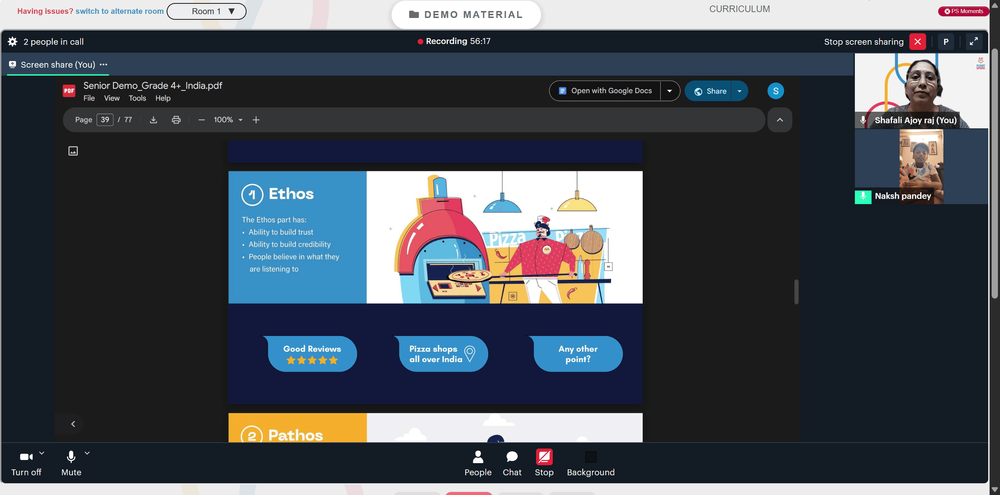
Task: Click Shafali Ajoy raj microphone indicator
Action: click(x=864, y=120)
